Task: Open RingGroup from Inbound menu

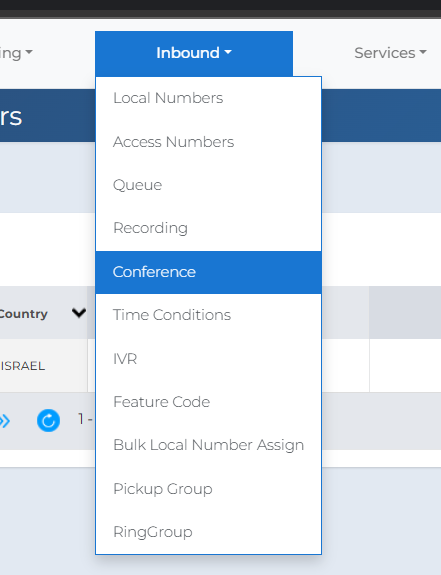Action: coord(208,532)
